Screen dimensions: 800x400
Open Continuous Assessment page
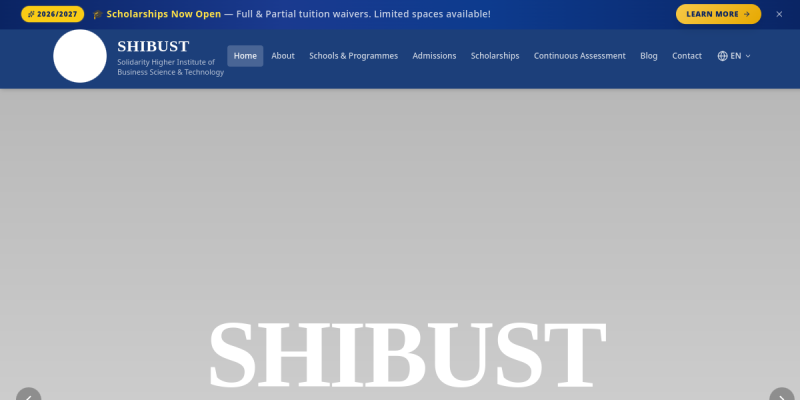click(x=580, y=56)
